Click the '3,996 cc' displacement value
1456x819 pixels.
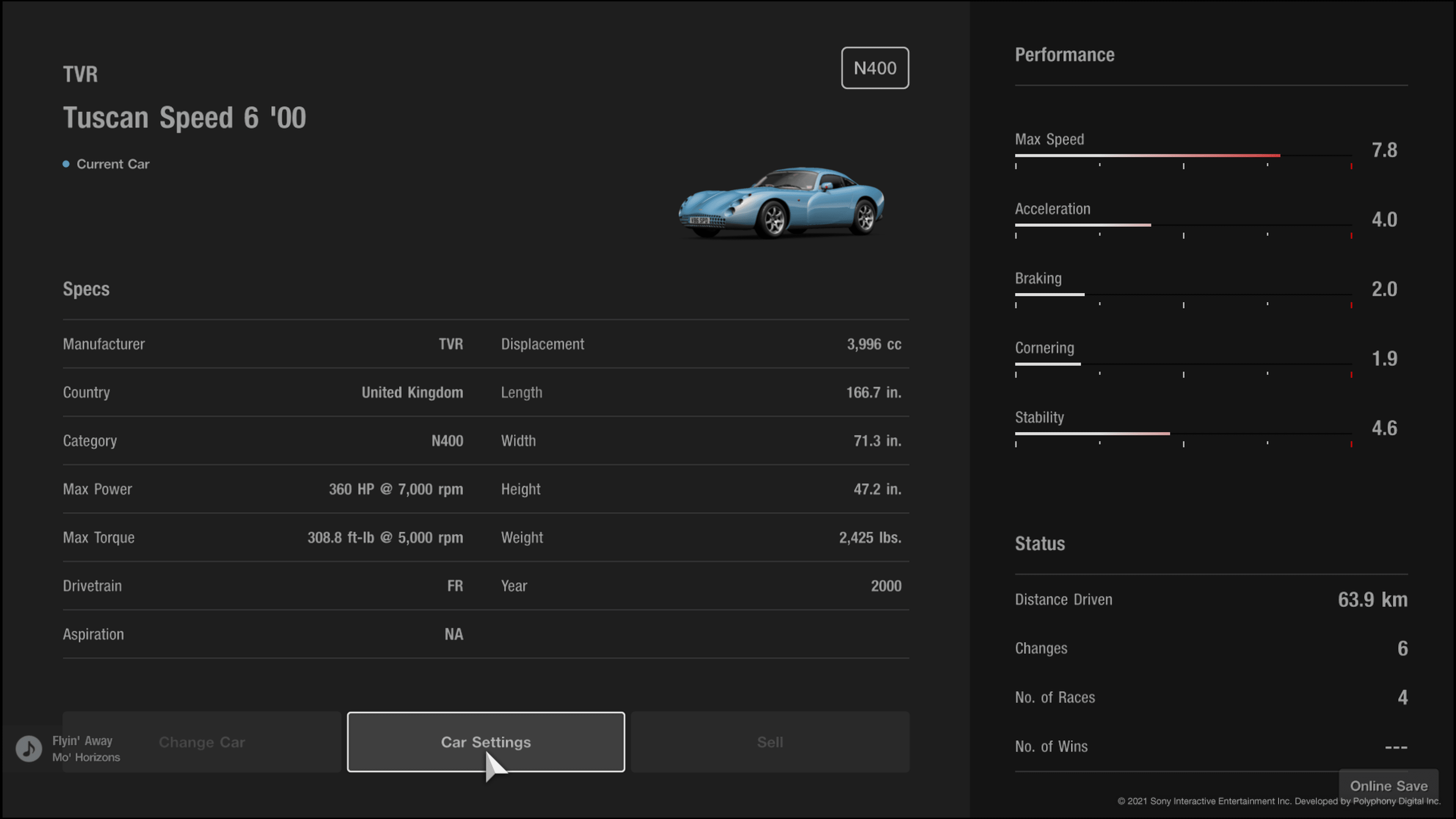point(874,344)
